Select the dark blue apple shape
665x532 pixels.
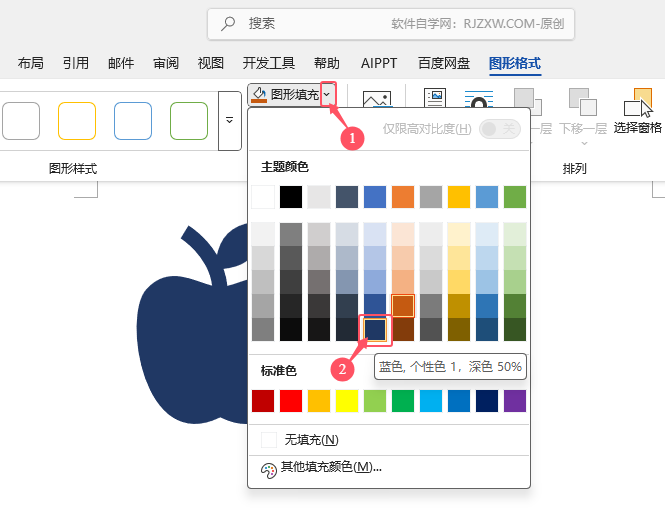click(192, 324)
